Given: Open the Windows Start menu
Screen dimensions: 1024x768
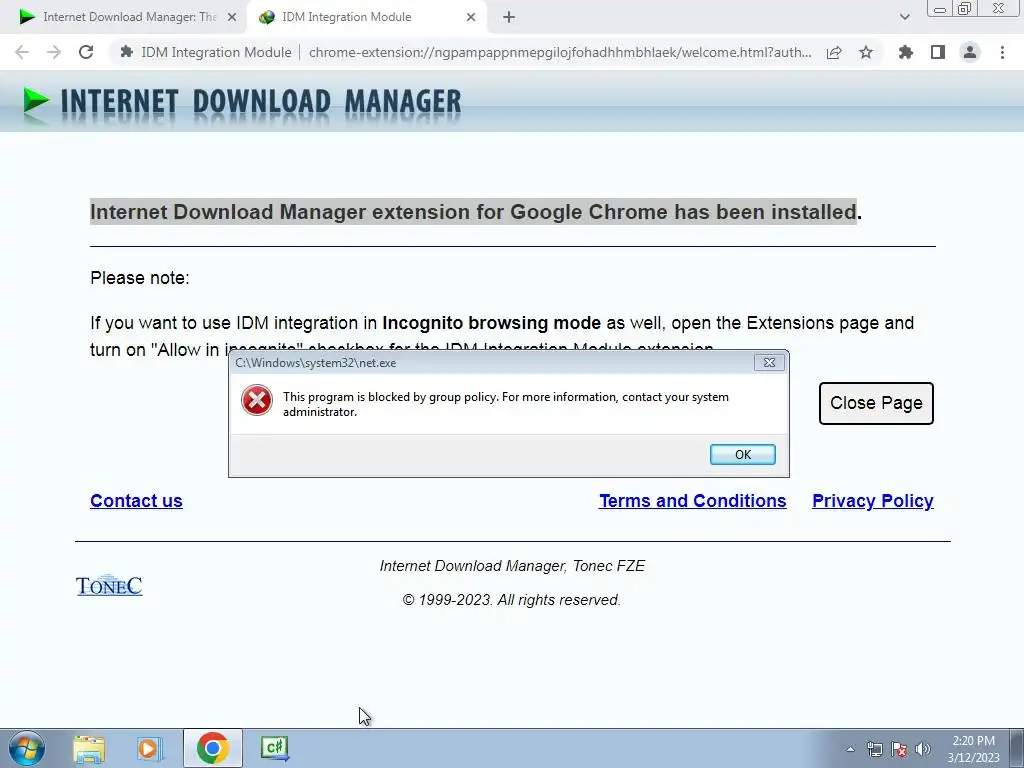Looking at the screenshot, I should click(x=26, y=748).
